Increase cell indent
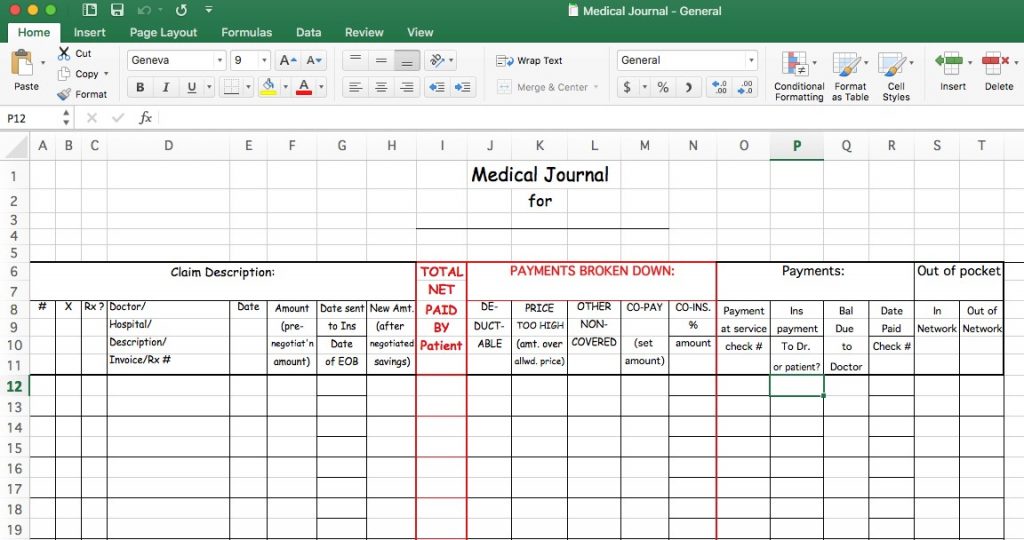Viewport: 1024px width, 540px height. pos(462,87)
